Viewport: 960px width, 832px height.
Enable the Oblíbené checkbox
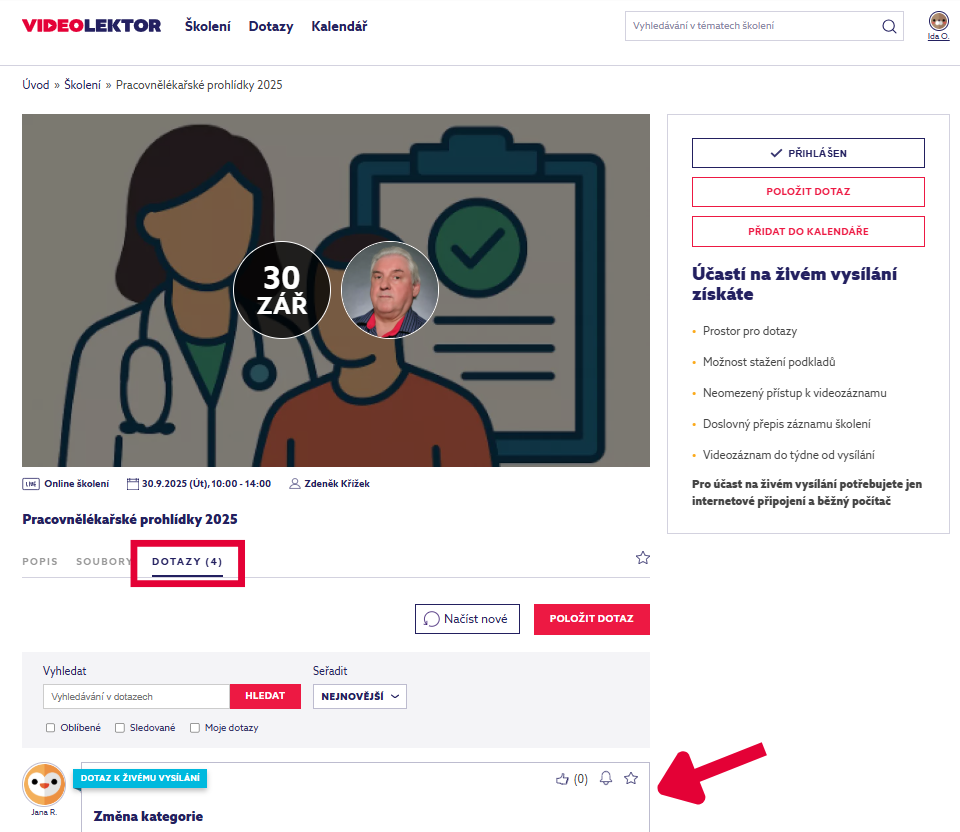pyautogui.click(x=50, y=728)
